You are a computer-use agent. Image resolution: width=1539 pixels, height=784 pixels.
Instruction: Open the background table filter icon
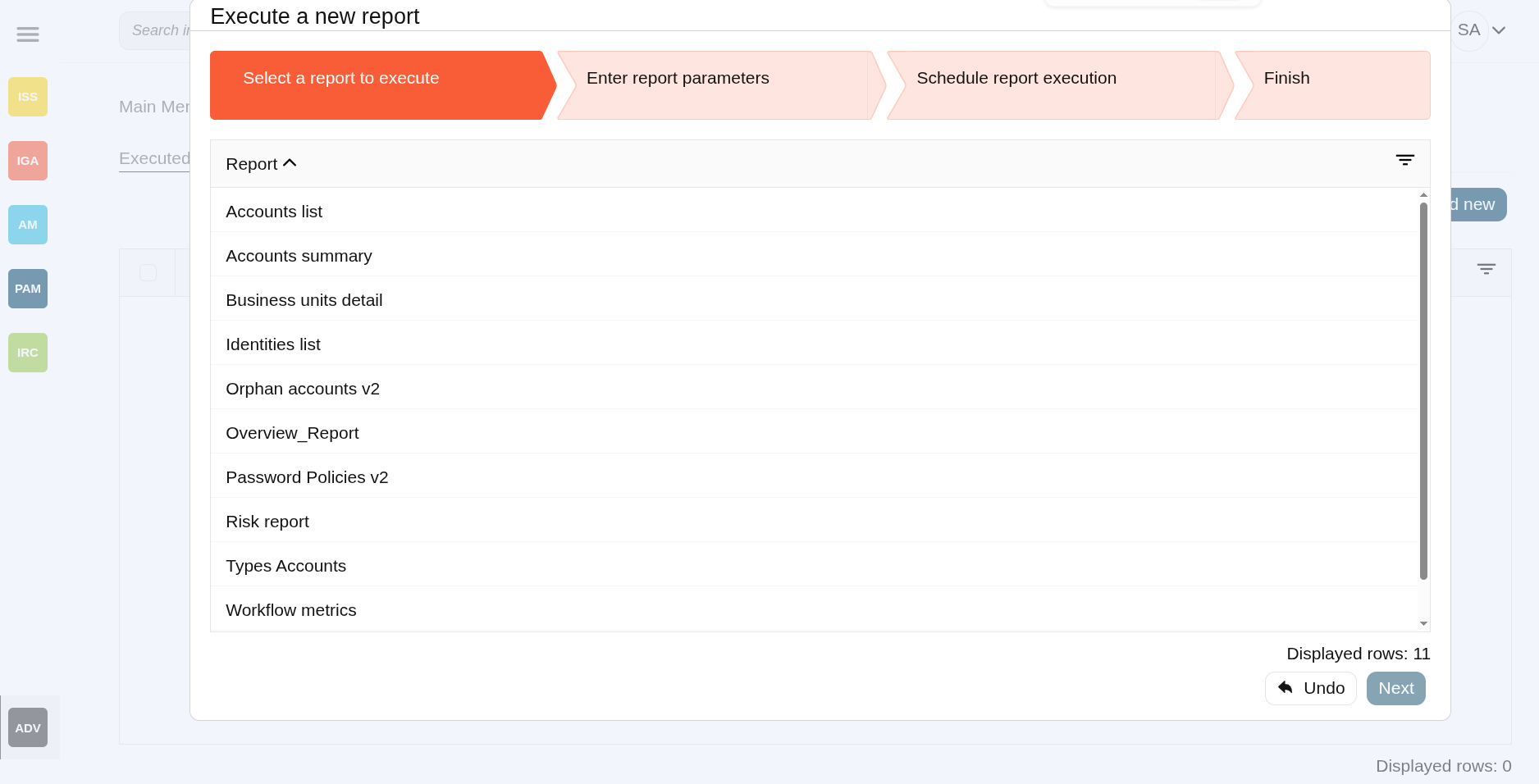tap(1486, 269)
